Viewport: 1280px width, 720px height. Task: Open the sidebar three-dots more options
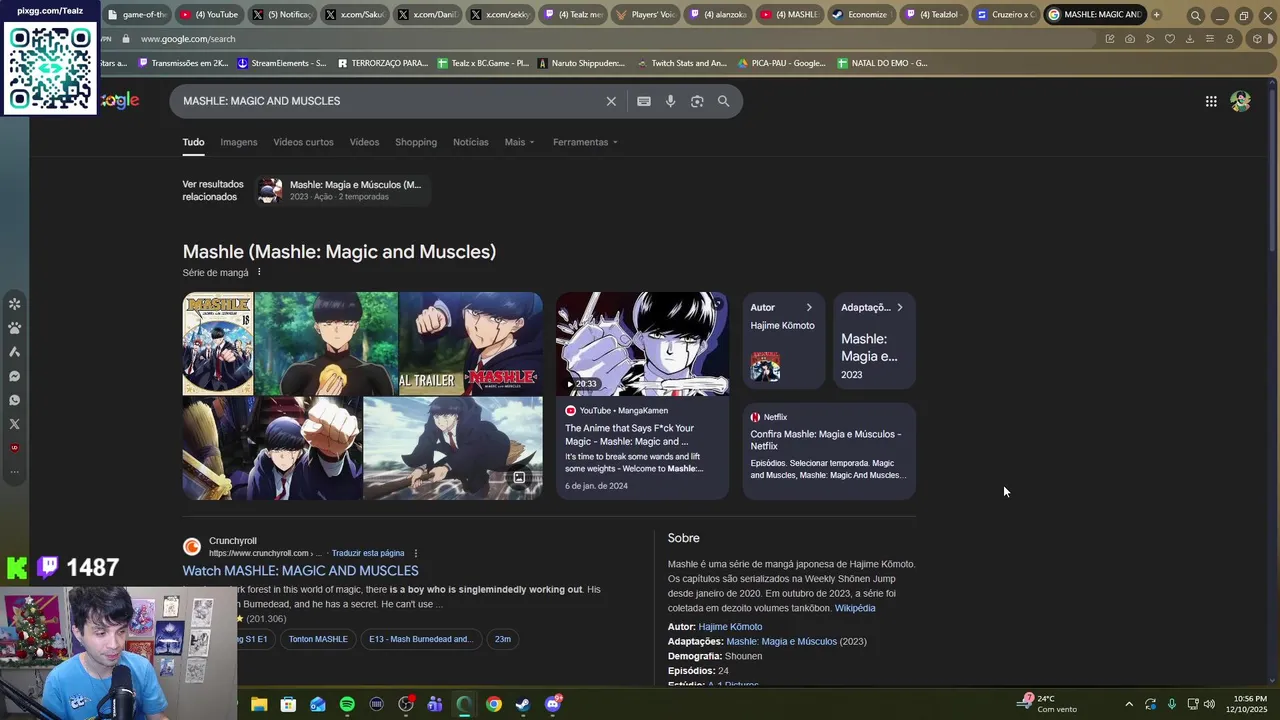[14, 471]
